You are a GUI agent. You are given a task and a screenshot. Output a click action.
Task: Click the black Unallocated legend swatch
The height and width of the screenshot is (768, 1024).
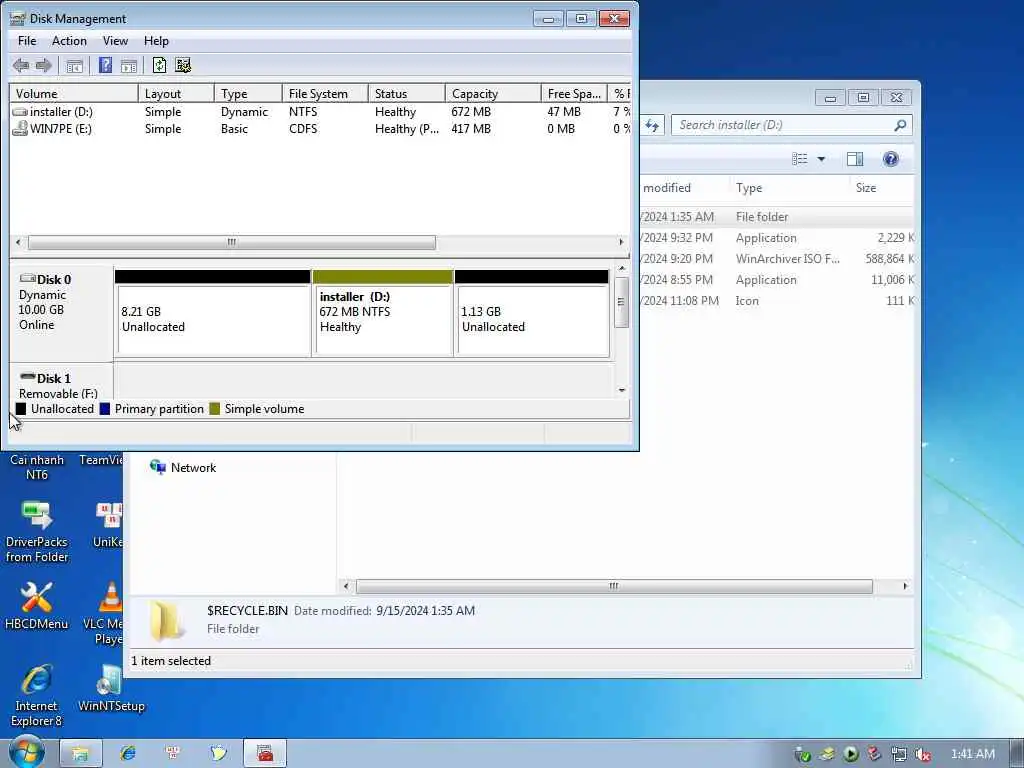(21, 409)
